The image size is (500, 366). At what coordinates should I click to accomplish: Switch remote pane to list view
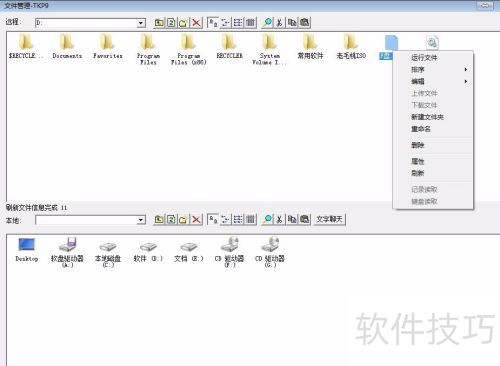[238, 23]
